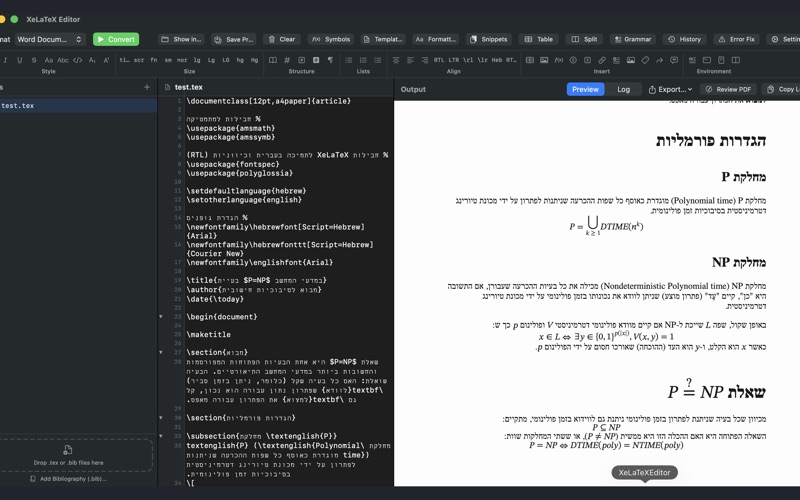Screen dimensions: 800x500
Task: Click Review PDF button
Action: pyautogui.click(x=728, y=89)
